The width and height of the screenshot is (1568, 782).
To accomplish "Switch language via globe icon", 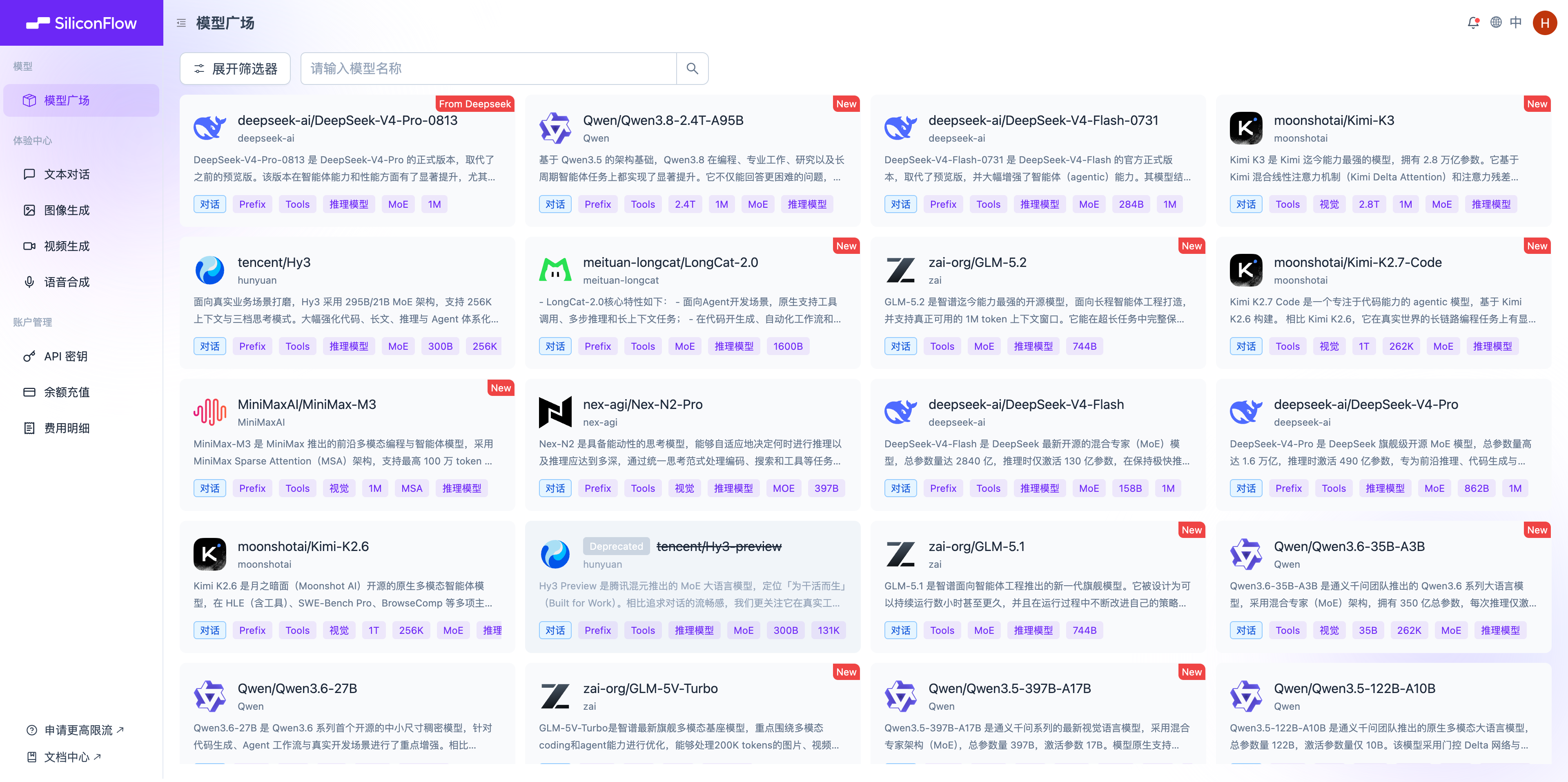I will pyautogui.click(x=1496, y=22).
